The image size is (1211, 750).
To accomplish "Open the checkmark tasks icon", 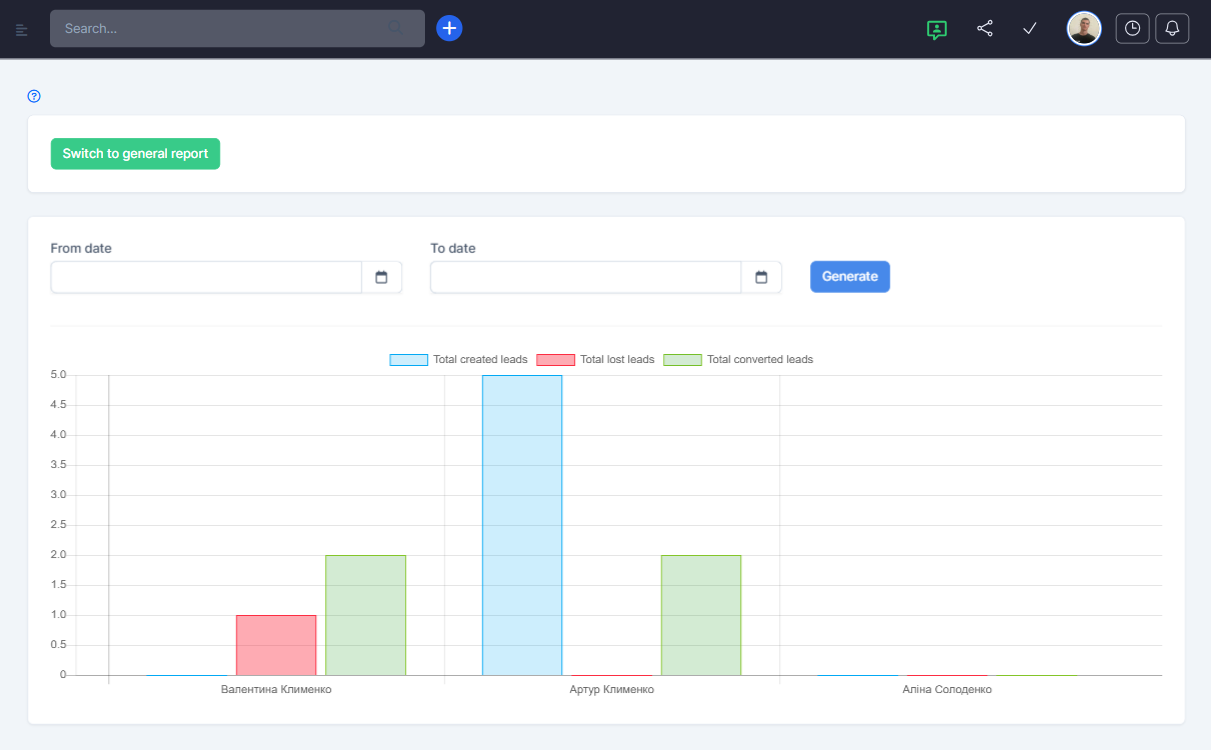I will [x=1030, y=28].
